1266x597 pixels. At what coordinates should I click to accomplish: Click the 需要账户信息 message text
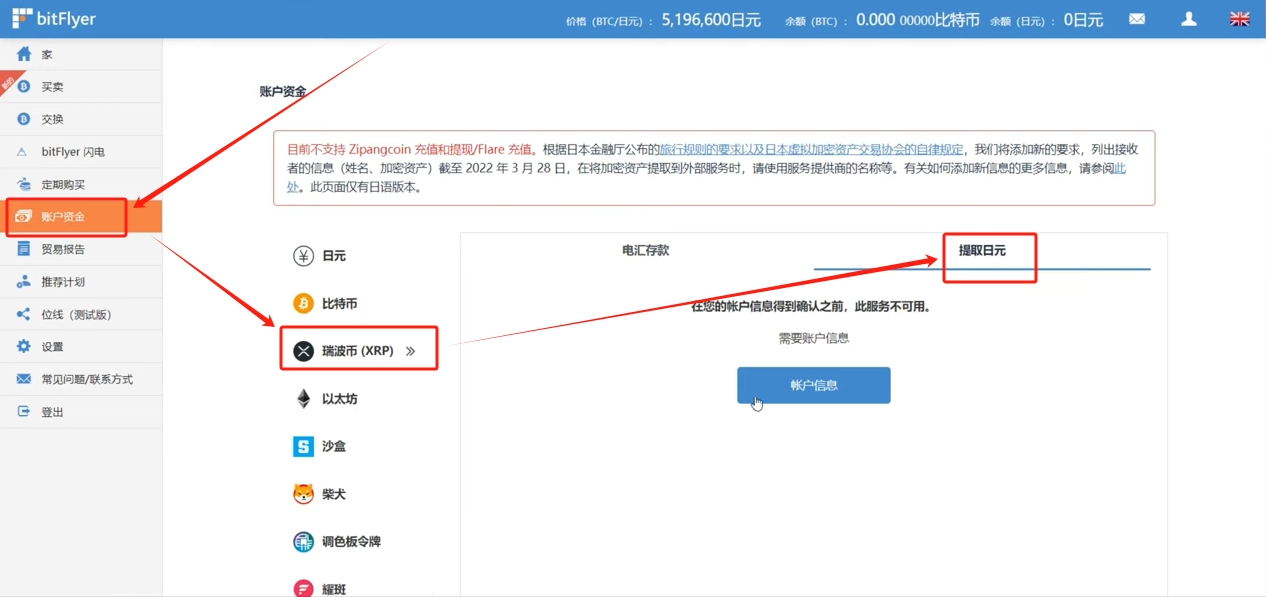pyautogui.click(x=814, y=338)
